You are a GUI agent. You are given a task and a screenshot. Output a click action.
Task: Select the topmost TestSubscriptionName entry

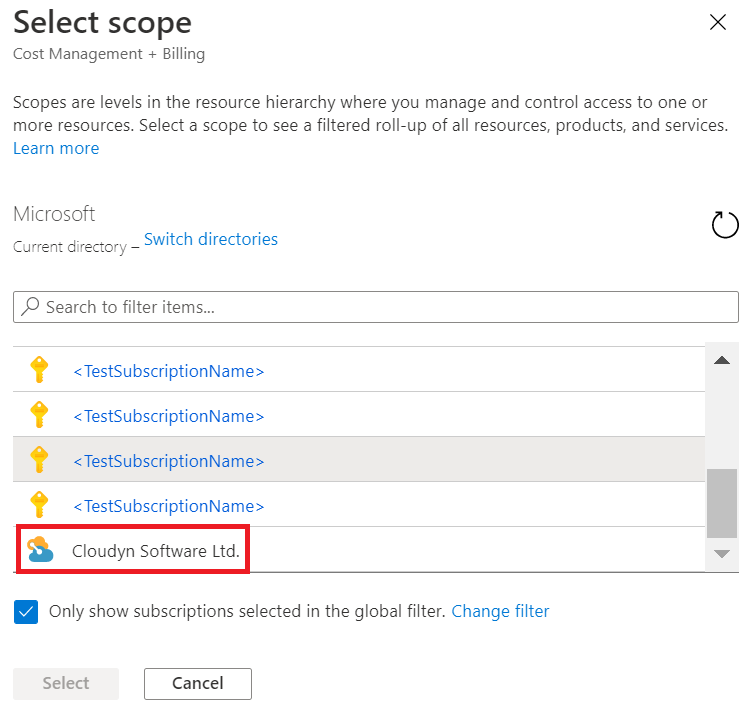169,371
